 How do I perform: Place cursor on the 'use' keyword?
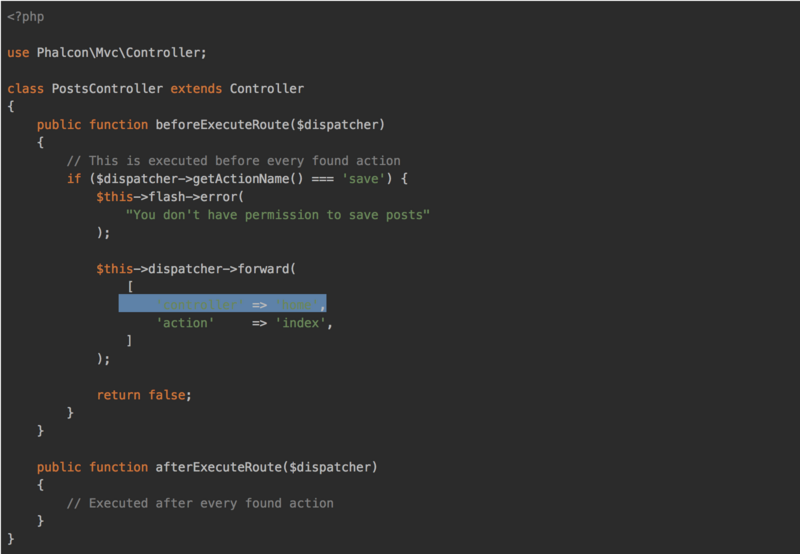18,53
